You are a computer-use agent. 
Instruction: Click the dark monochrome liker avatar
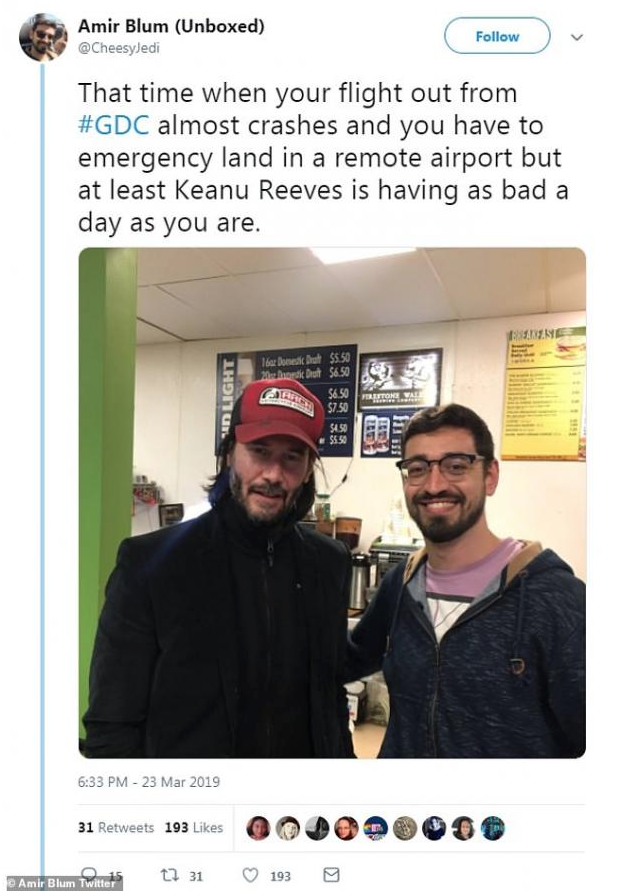tap(317, 828)
